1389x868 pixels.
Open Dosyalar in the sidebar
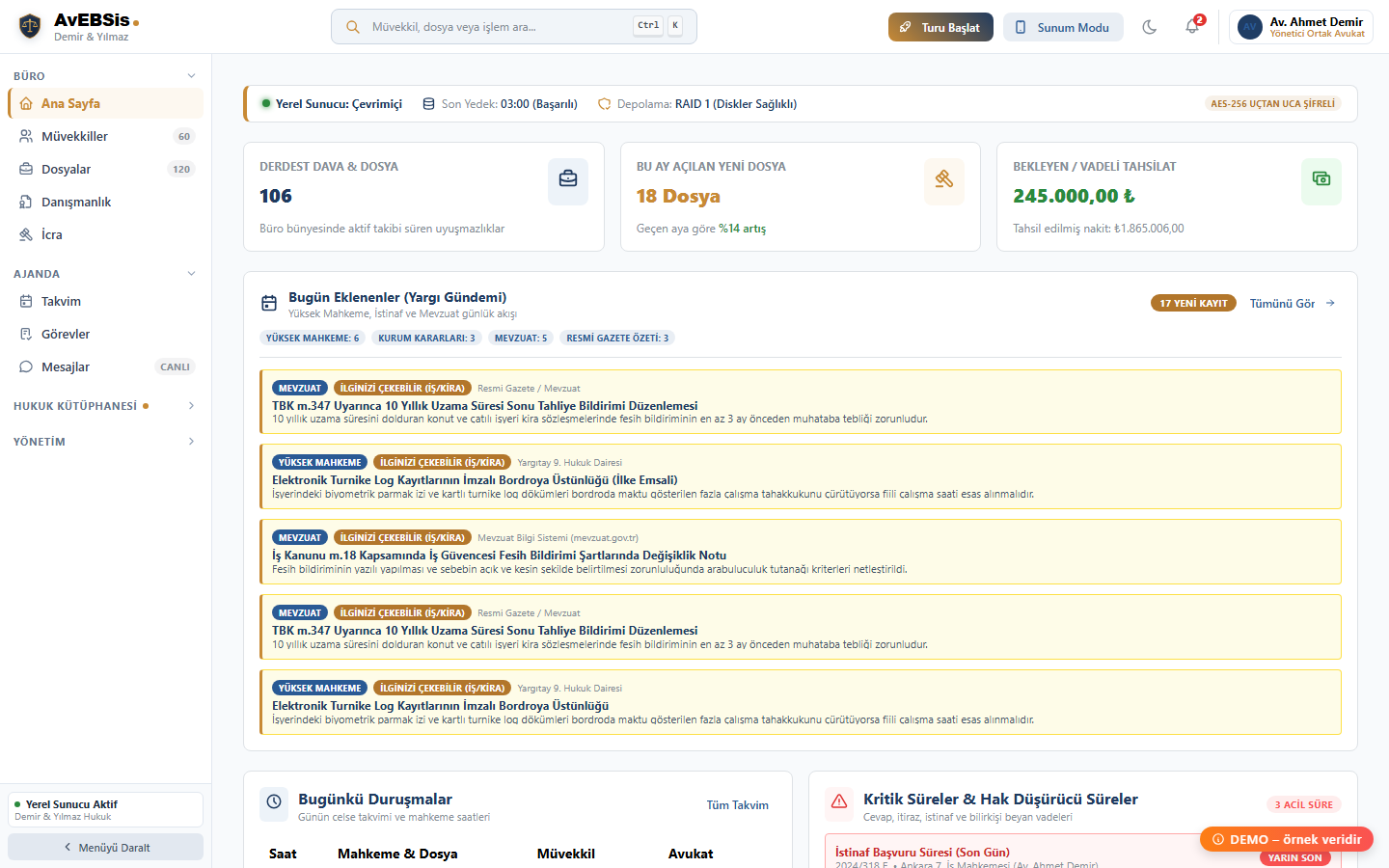105,169
